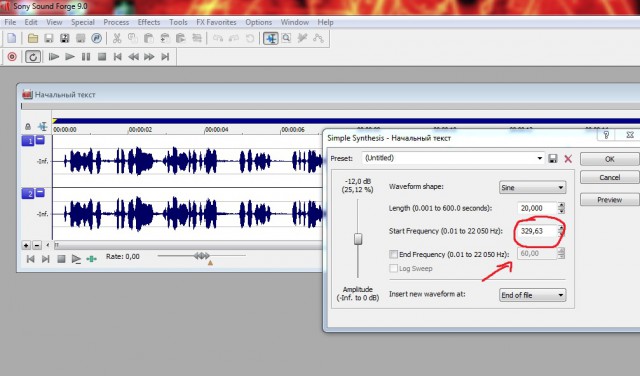The height and width of the screenshot is (376, 640).
Task: Open the Edit menu
Action: pyautogui.click(x=31, y=22)
